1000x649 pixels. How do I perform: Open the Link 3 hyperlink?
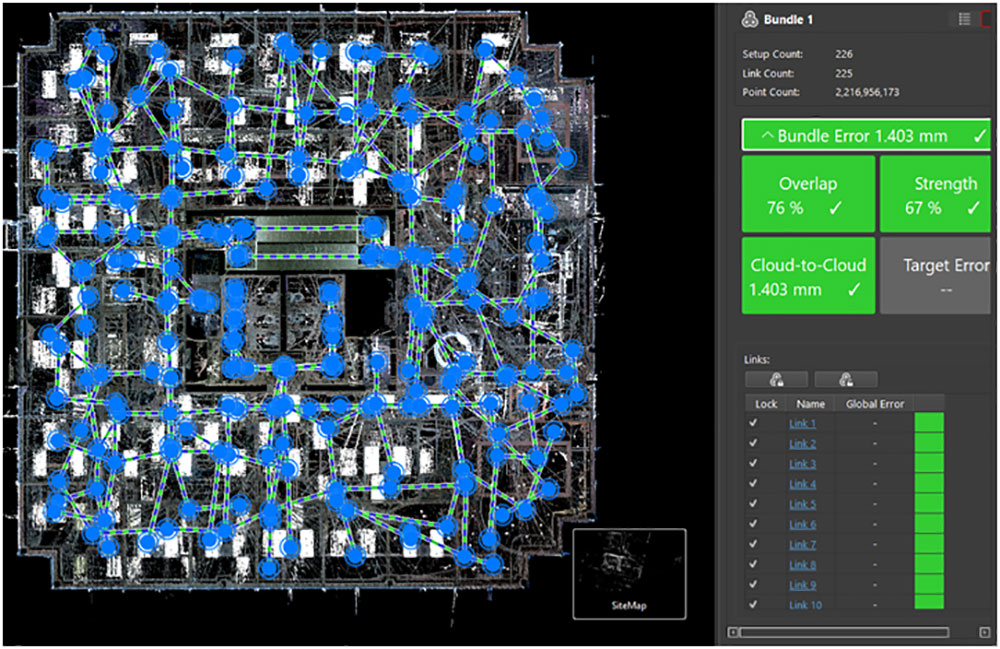coord(802,464)
